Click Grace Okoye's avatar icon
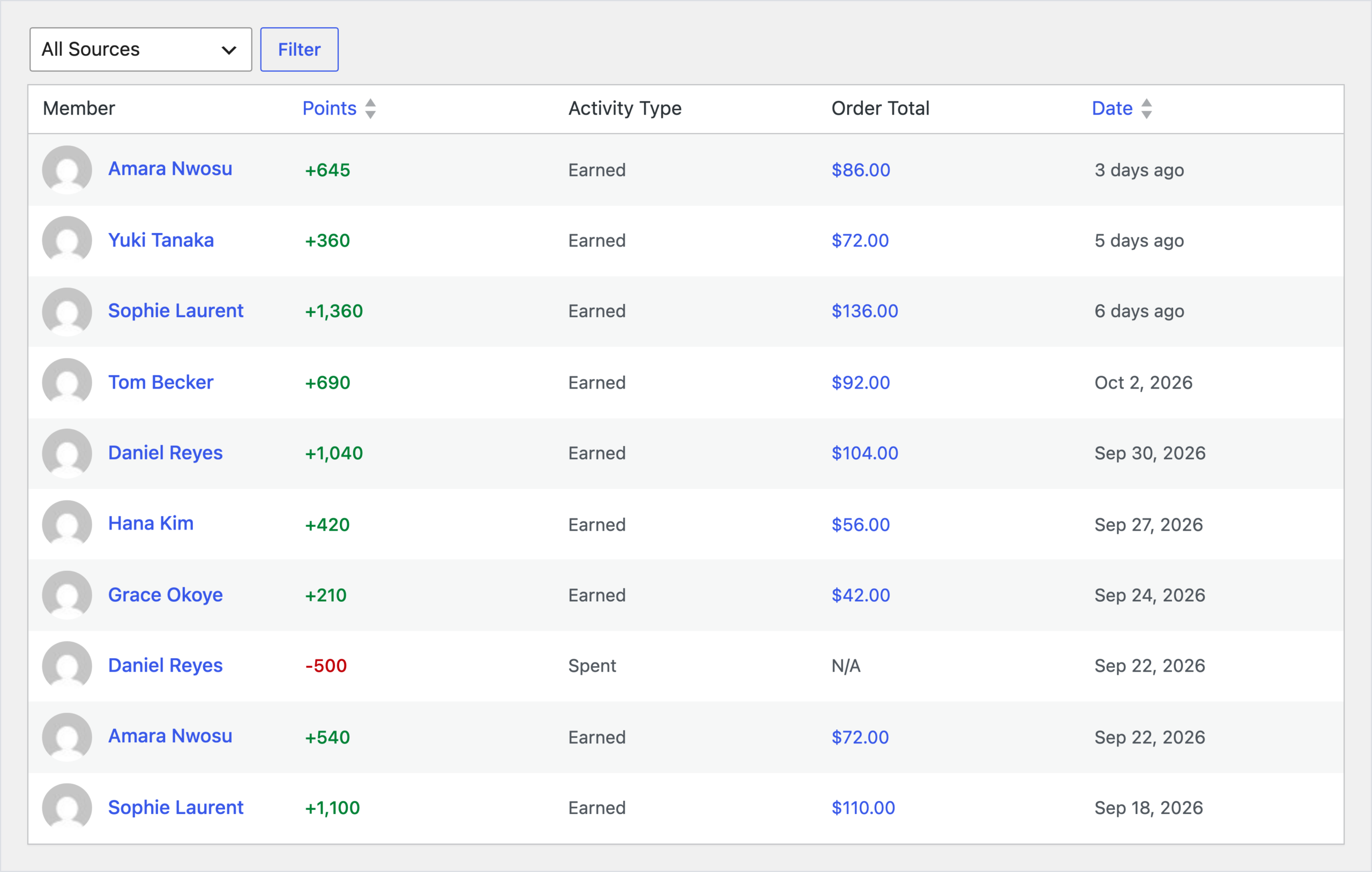 [67, 595]
